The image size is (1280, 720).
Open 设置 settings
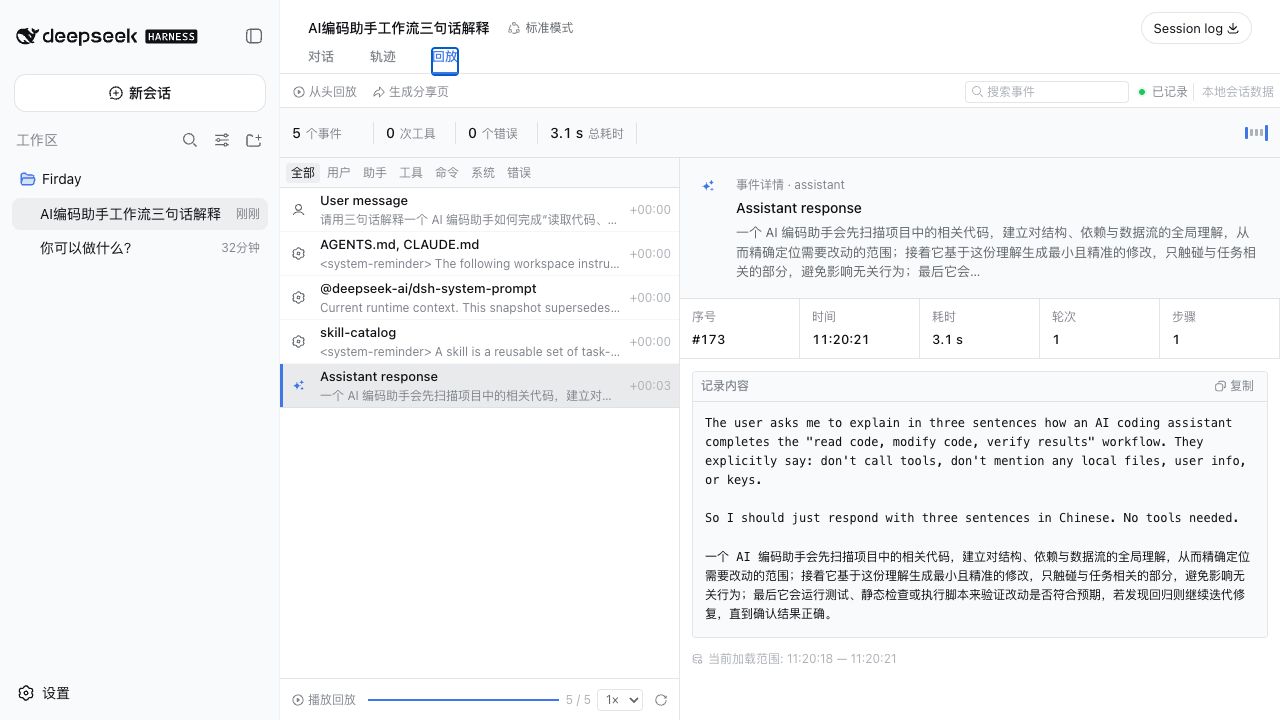[x=44, y=693]
